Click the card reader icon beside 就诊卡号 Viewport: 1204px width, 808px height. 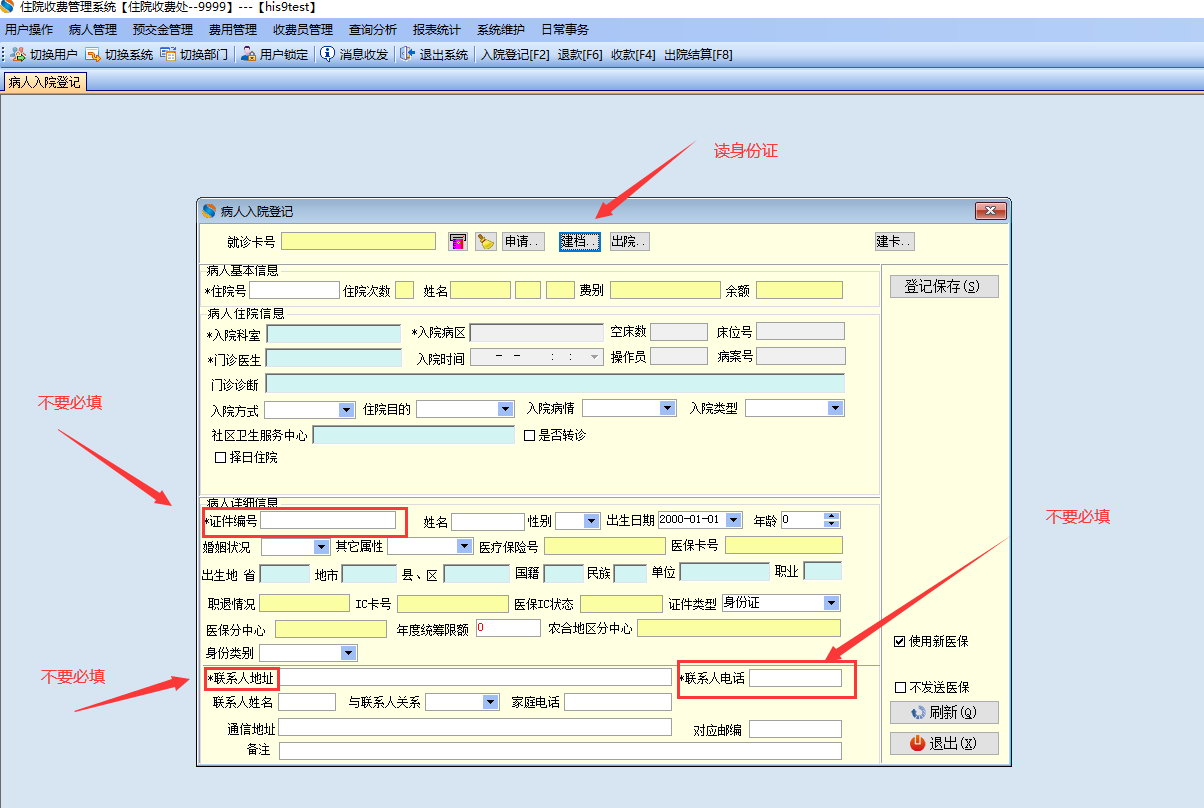click(458, 241)
